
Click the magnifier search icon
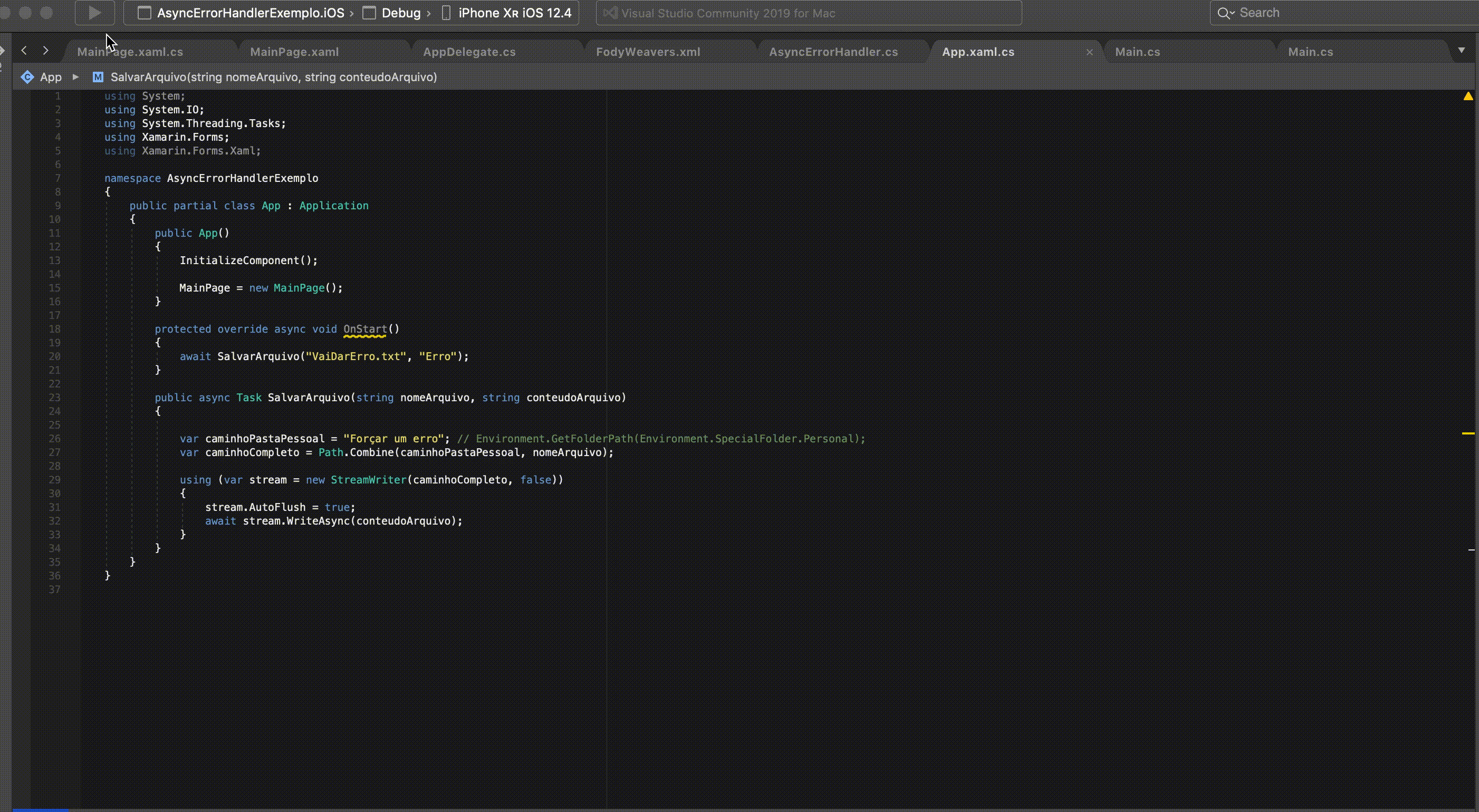point(1224,13)
